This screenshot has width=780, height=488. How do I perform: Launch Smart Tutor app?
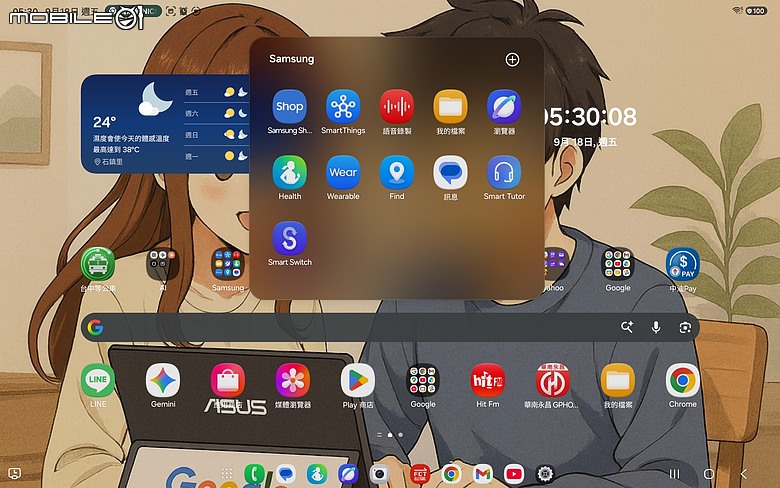pyautogui.click(x=504, y=172)
